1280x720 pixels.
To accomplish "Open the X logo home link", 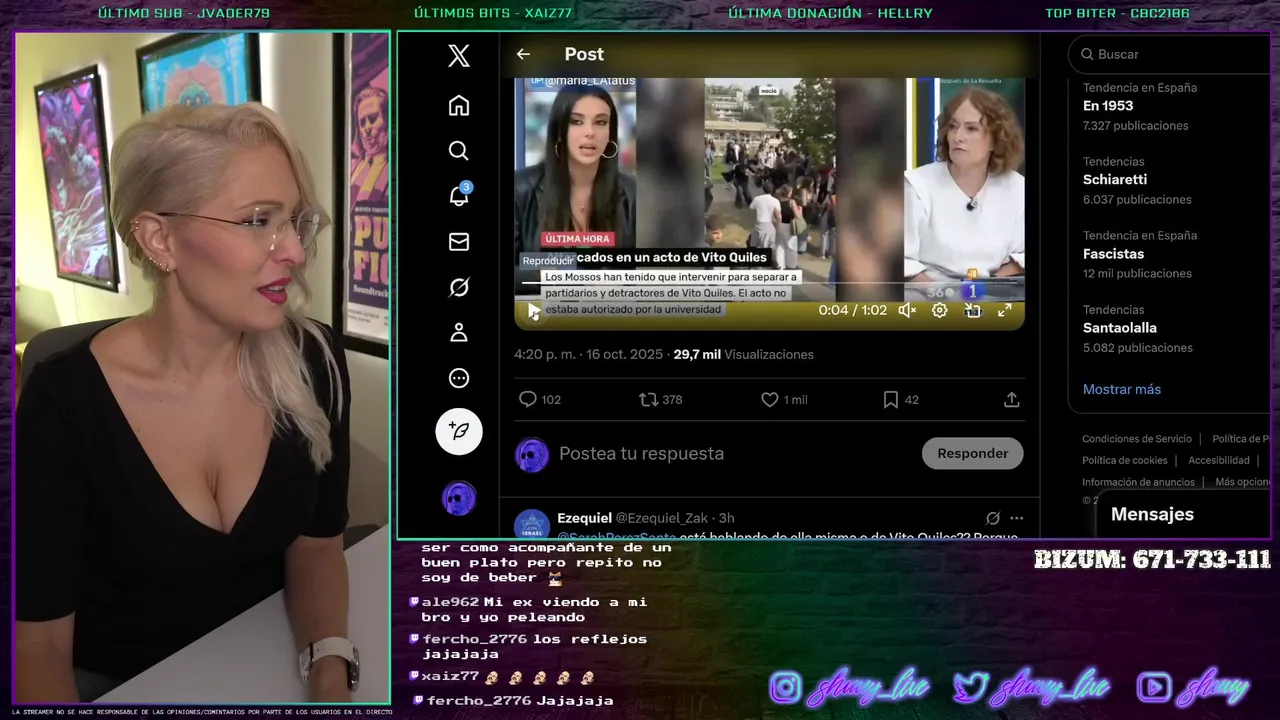I will coord(459,56).
